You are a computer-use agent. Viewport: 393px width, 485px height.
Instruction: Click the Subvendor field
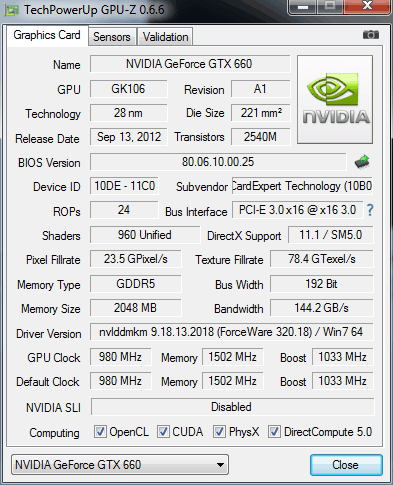[302, 186]
